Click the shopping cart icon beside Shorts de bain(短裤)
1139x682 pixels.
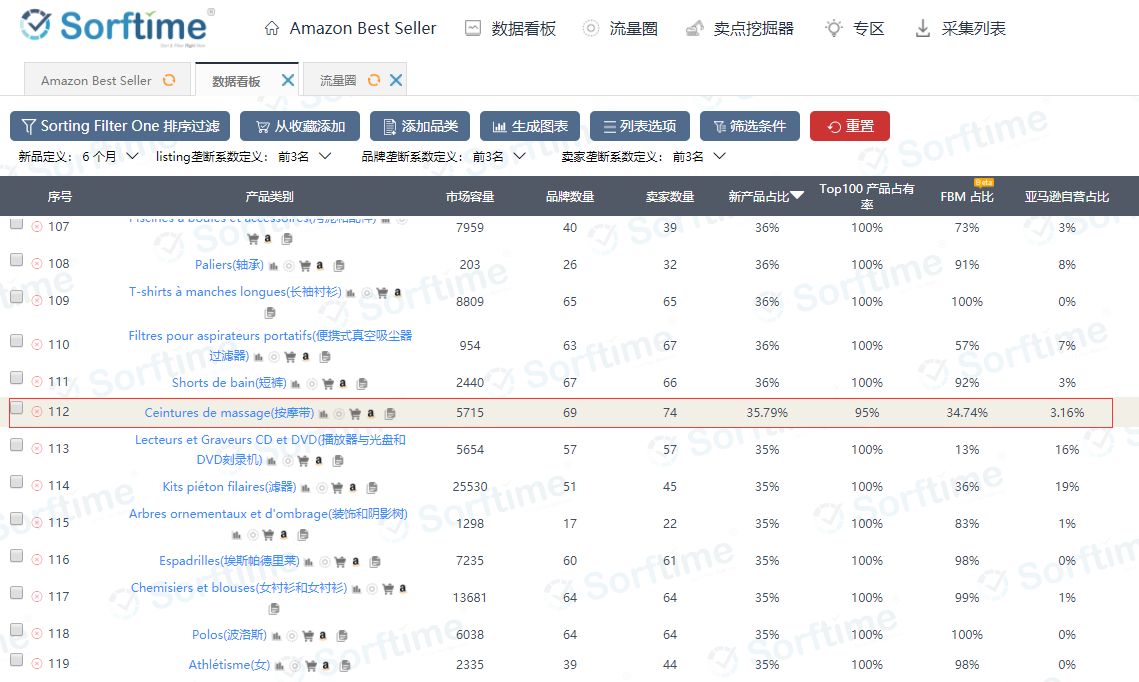tap(327, 383)
